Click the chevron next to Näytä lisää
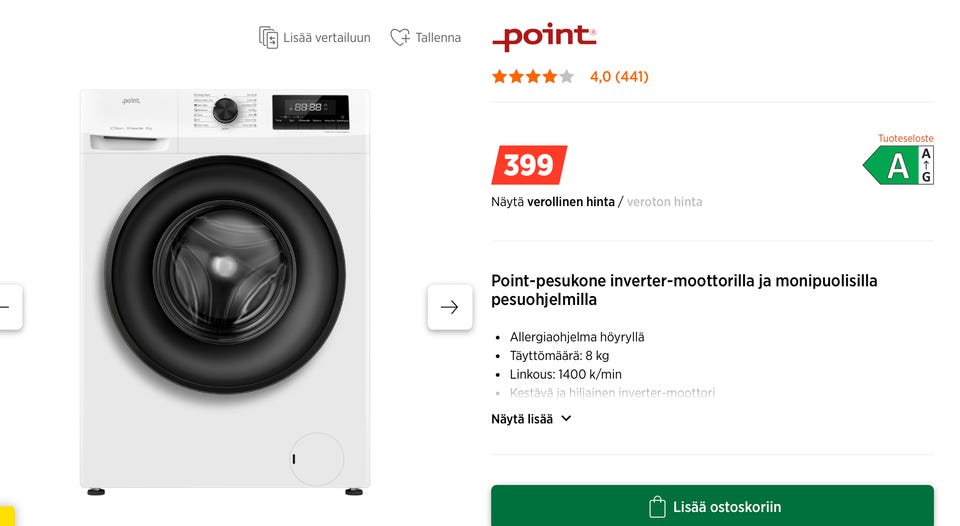This screenshot has height=526, width=960. (x=566, y=419)
